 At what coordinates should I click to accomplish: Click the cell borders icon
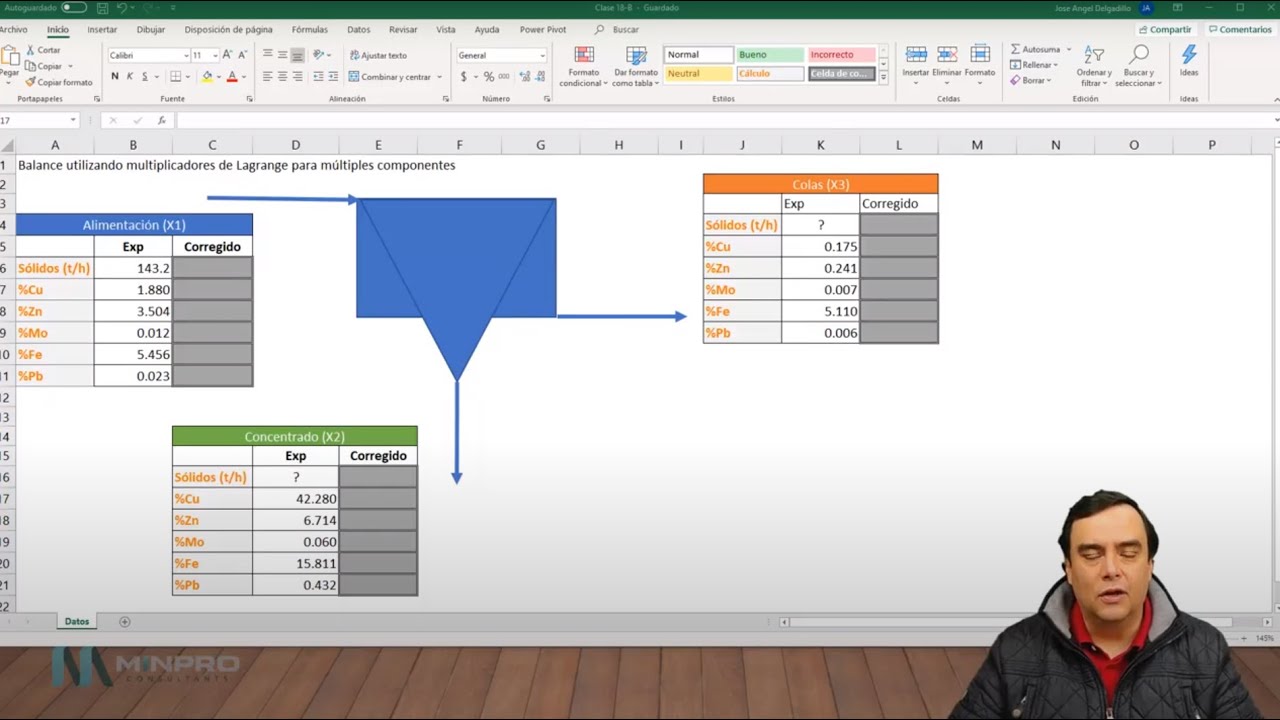tap(176, 77)
